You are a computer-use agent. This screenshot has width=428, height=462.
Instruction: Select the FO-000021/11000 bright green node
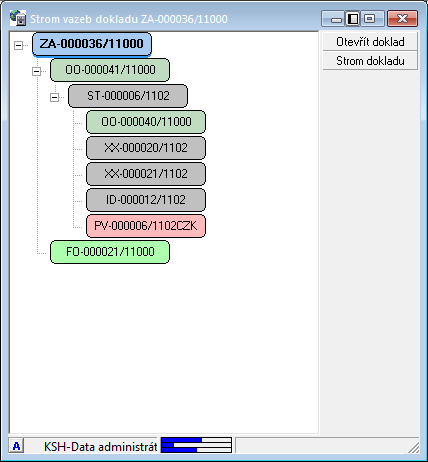tap(110, 252)
